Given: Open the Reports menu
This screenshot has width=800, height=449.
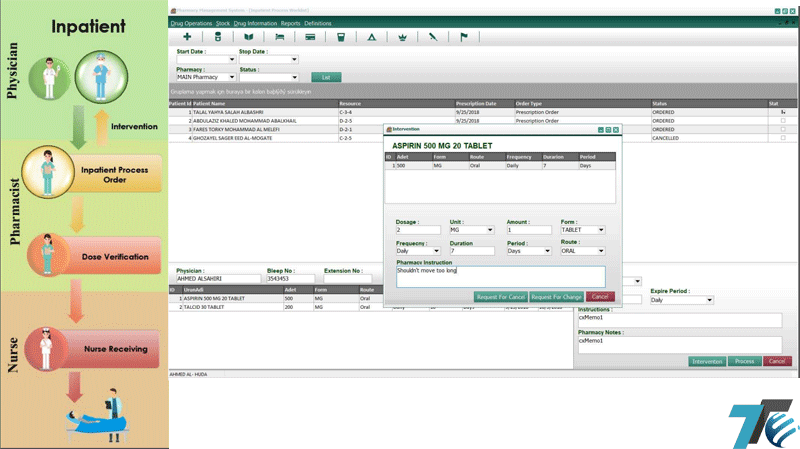Looking at the screenshot, I should click(x=290, y=21).
